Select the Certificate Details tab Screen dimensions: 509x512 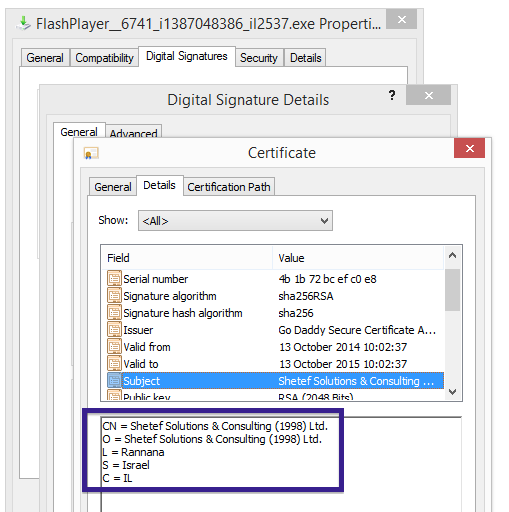(x=159, y=185)
